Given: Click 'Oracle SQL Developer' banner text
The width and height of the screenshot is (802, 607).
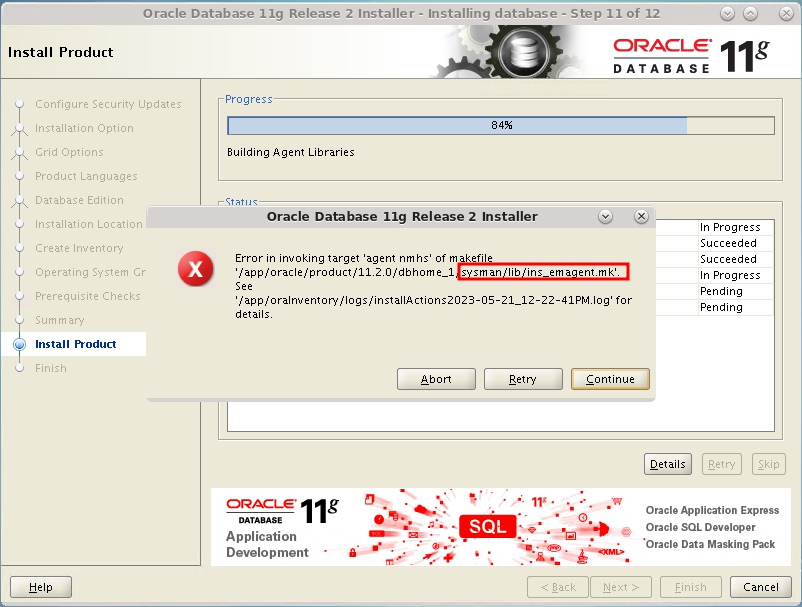Looking at the screenshot, I should 700,527.
